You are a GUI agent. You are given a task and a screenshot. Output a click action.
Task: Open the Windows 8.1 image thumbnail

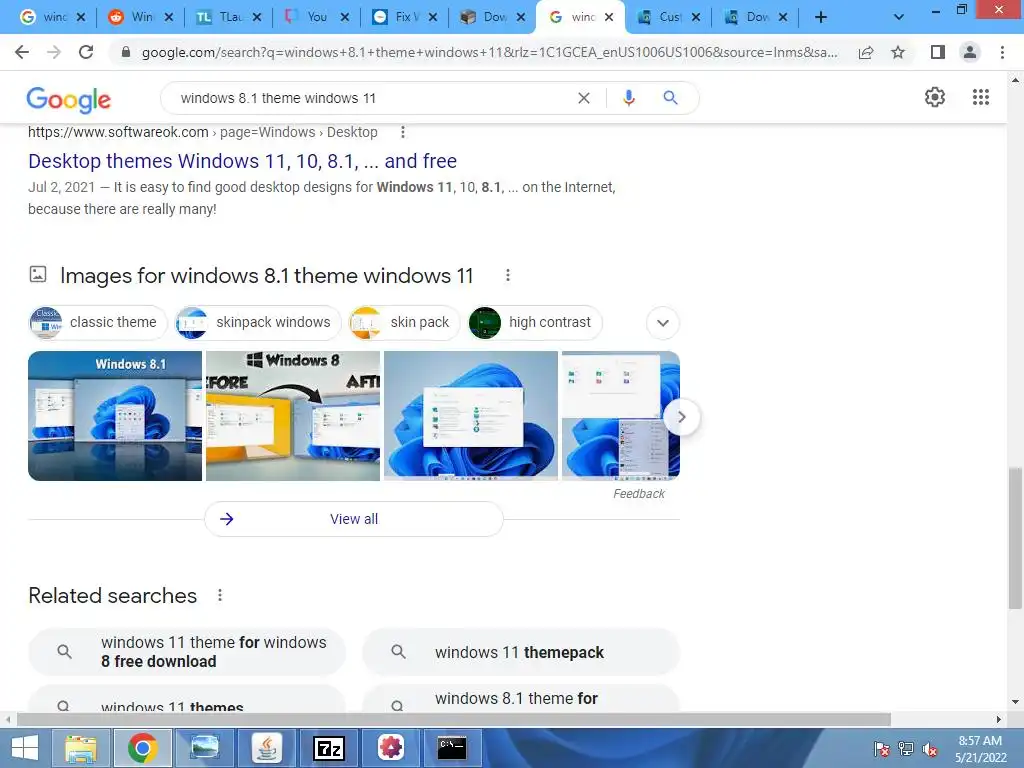[115, 416]
